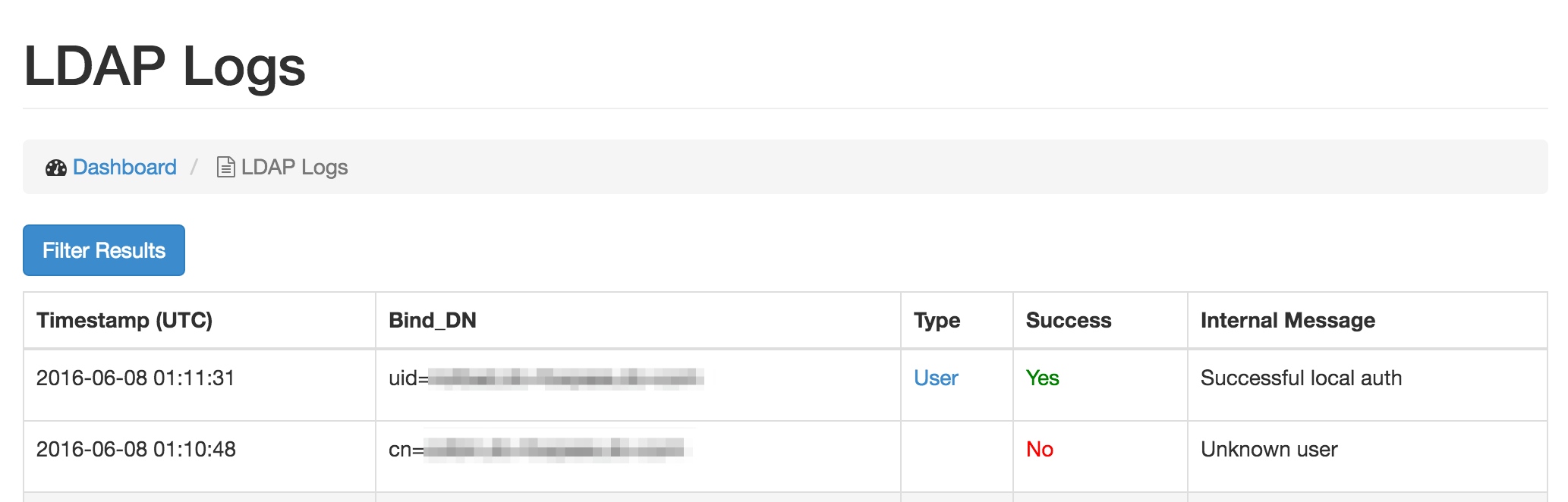Open the Dashboard link
1568x502 pixels.
click(124, 167)
